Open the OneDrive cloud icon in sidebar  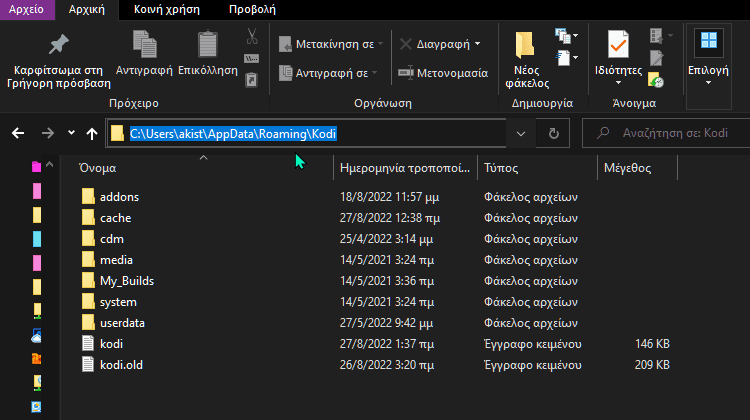(37, 336)
